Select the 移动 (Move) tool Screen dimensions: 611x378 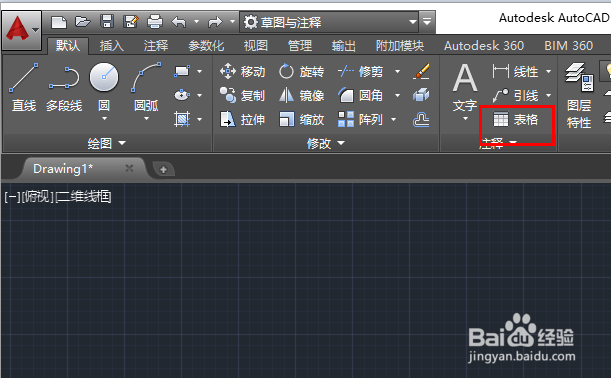click(x=242, y=72)
